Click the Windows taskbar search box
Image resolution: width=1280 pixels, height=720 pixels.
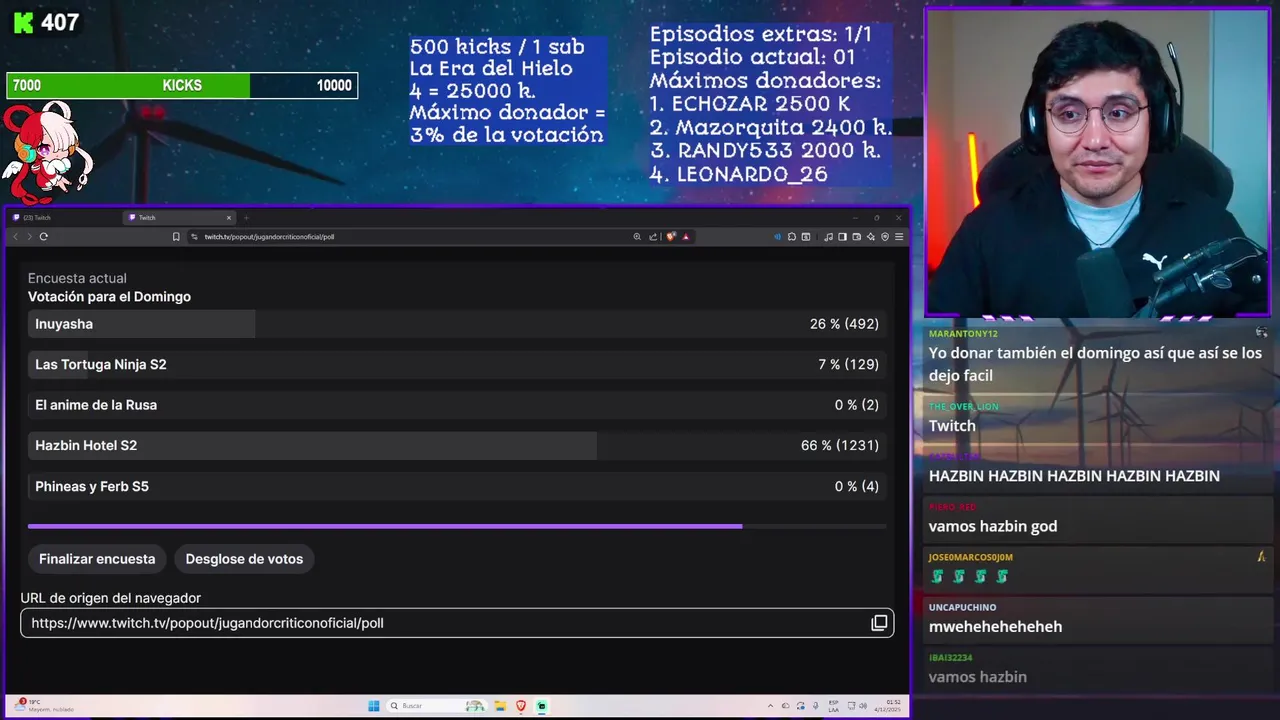[x=437, y=706]
